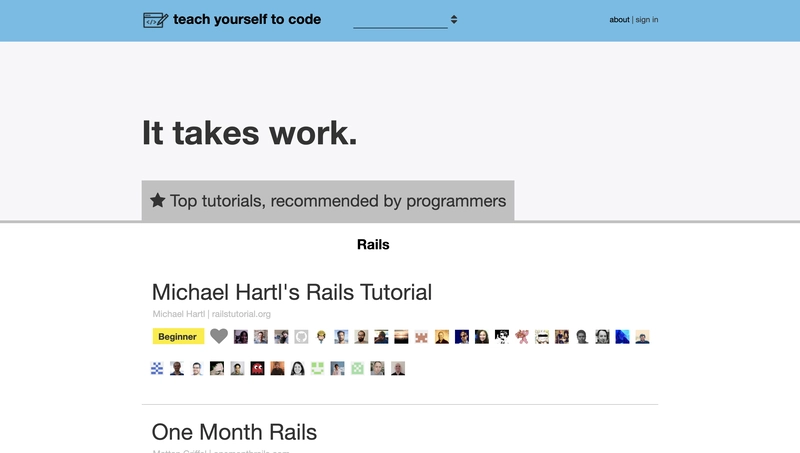Click the star icon beside Top tutorials

point(158,200)
